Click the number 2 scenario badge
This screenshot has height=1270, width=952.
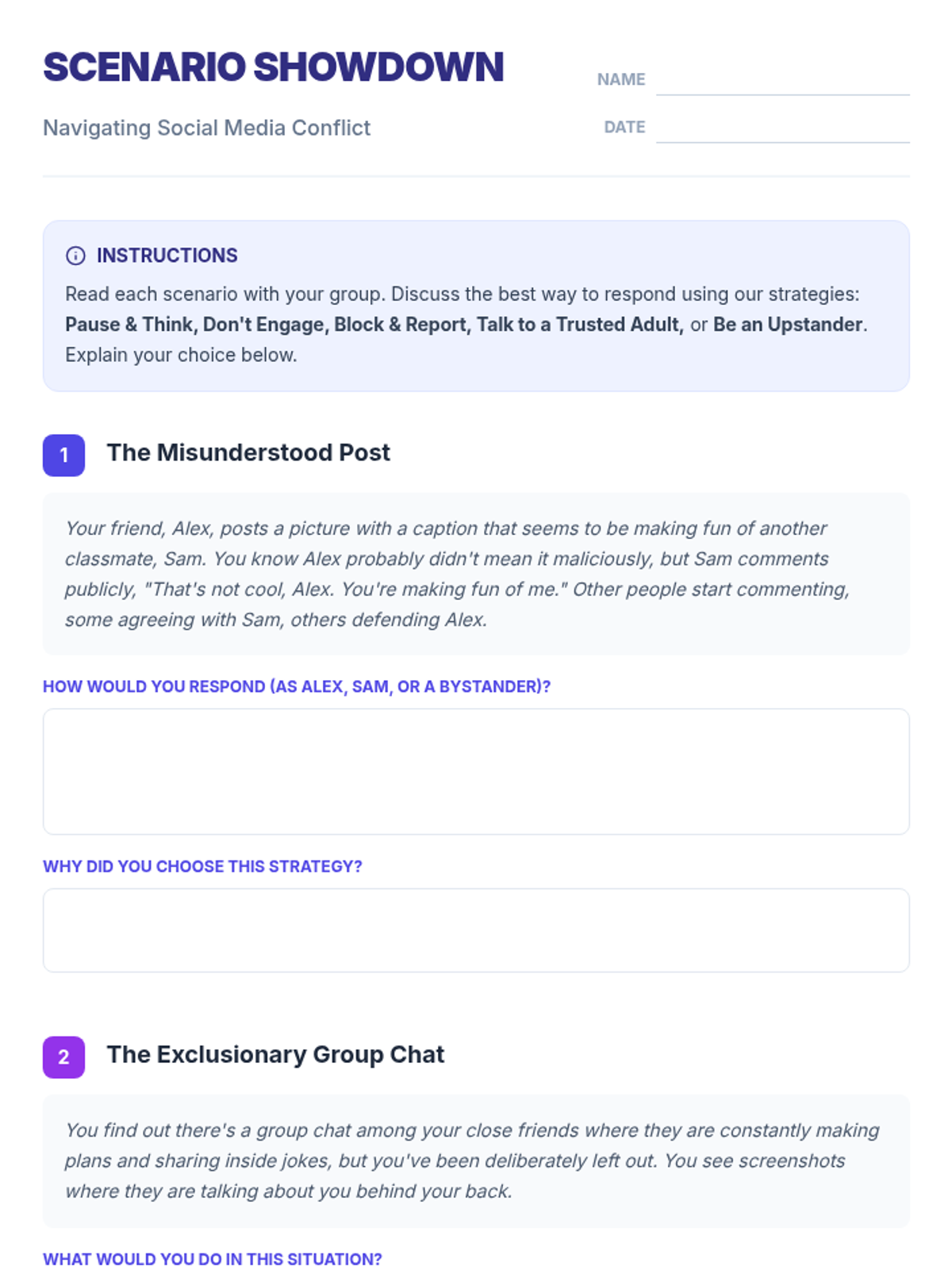(x=63, y=1056)
